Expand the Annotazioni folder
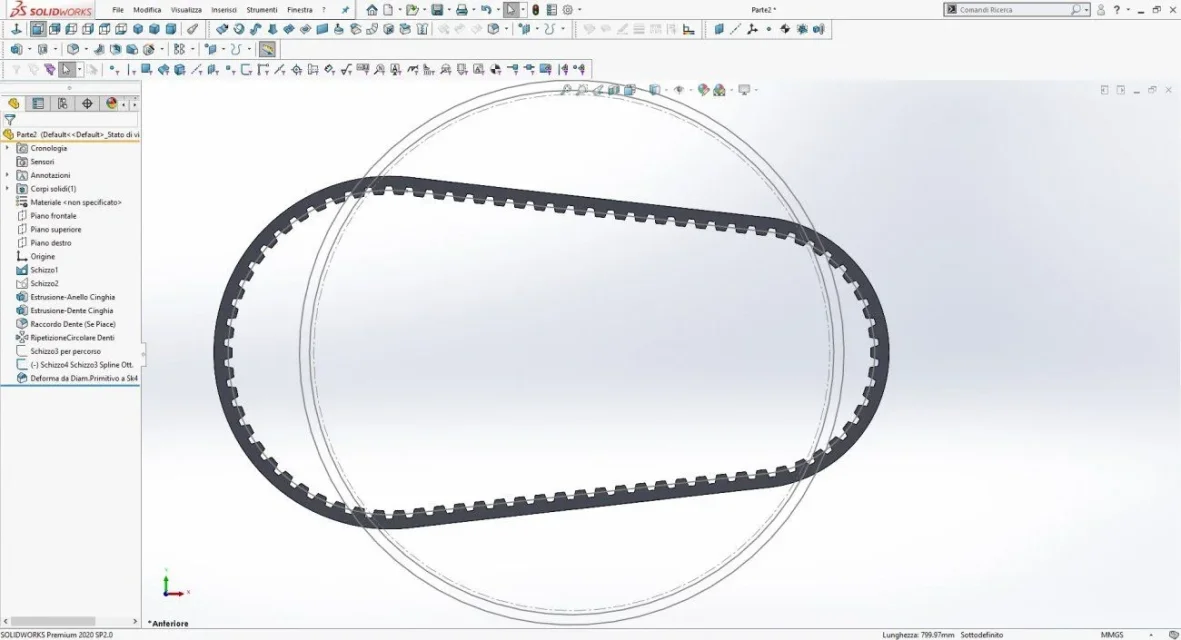1181x640 pixels. [8, 175]
